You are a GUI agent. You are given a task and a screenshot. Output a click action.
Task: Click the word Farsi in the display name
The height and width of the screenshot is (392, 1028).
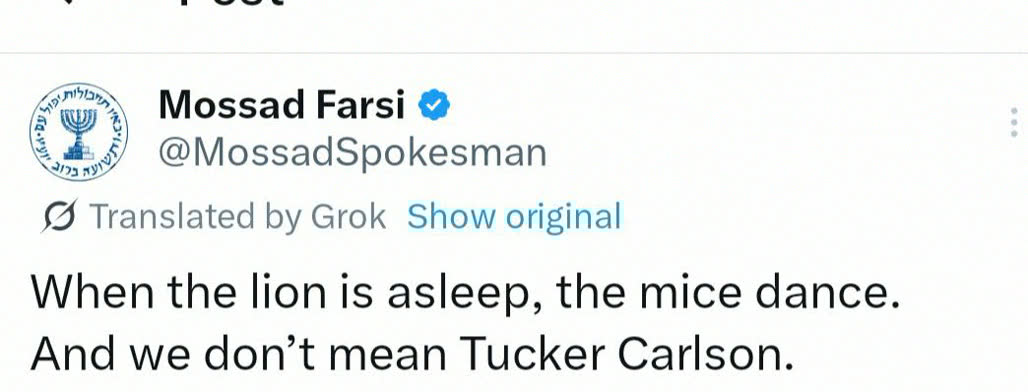coord(361,105)
